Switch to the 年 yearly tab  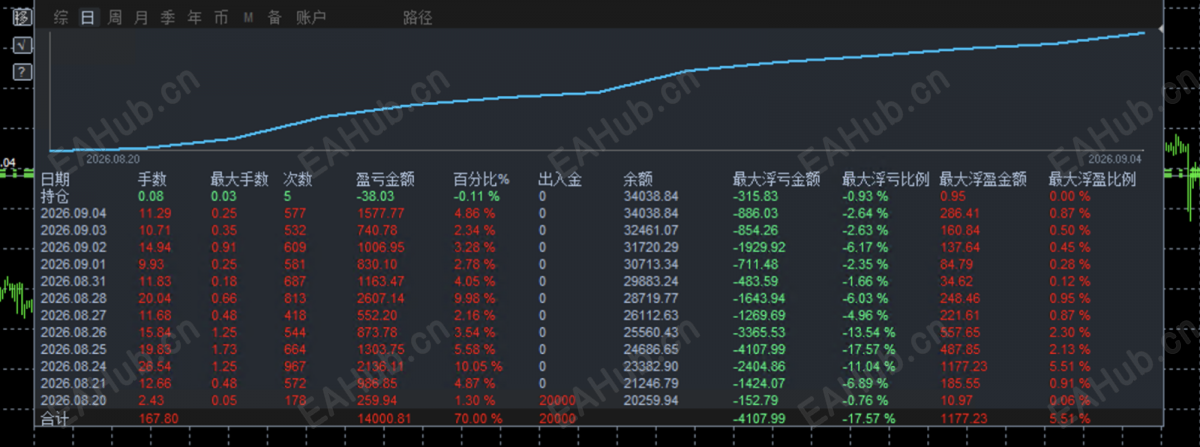coord(194,17)
